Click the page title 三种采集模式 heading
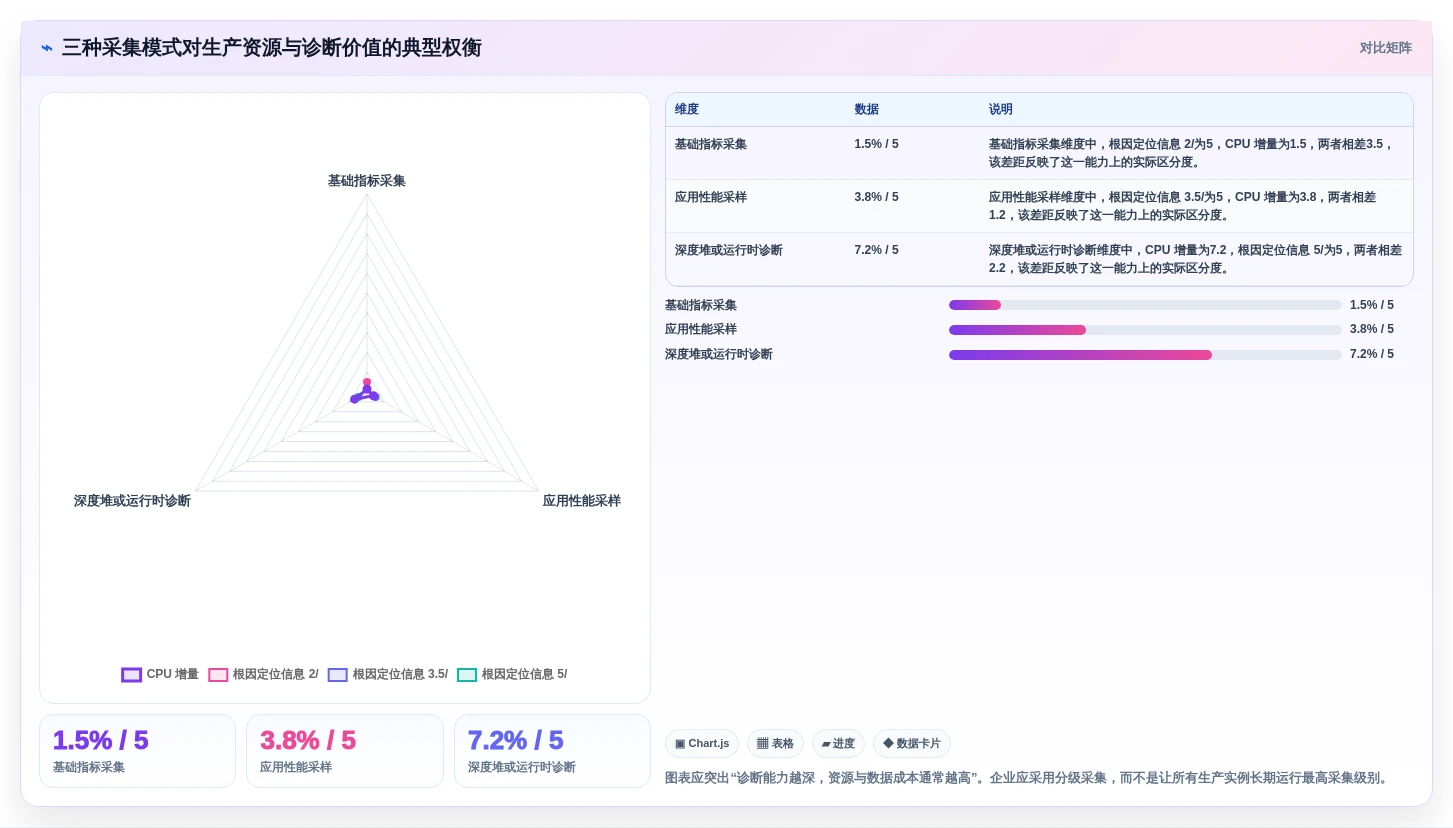 272,48
